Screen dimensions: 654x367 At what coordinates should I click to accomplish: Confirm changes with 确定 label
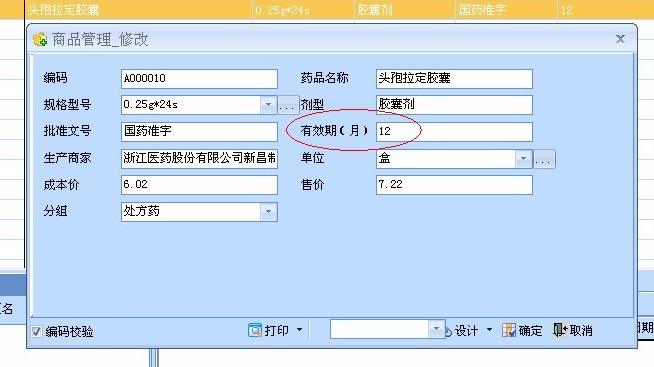[x=531, y=331]
